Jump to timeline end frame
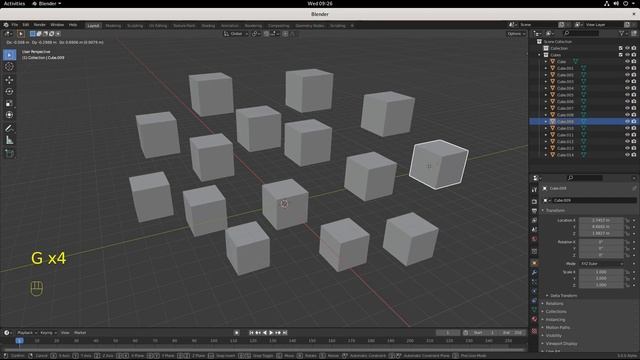This screenshot has width=640, height=360. 285,333
